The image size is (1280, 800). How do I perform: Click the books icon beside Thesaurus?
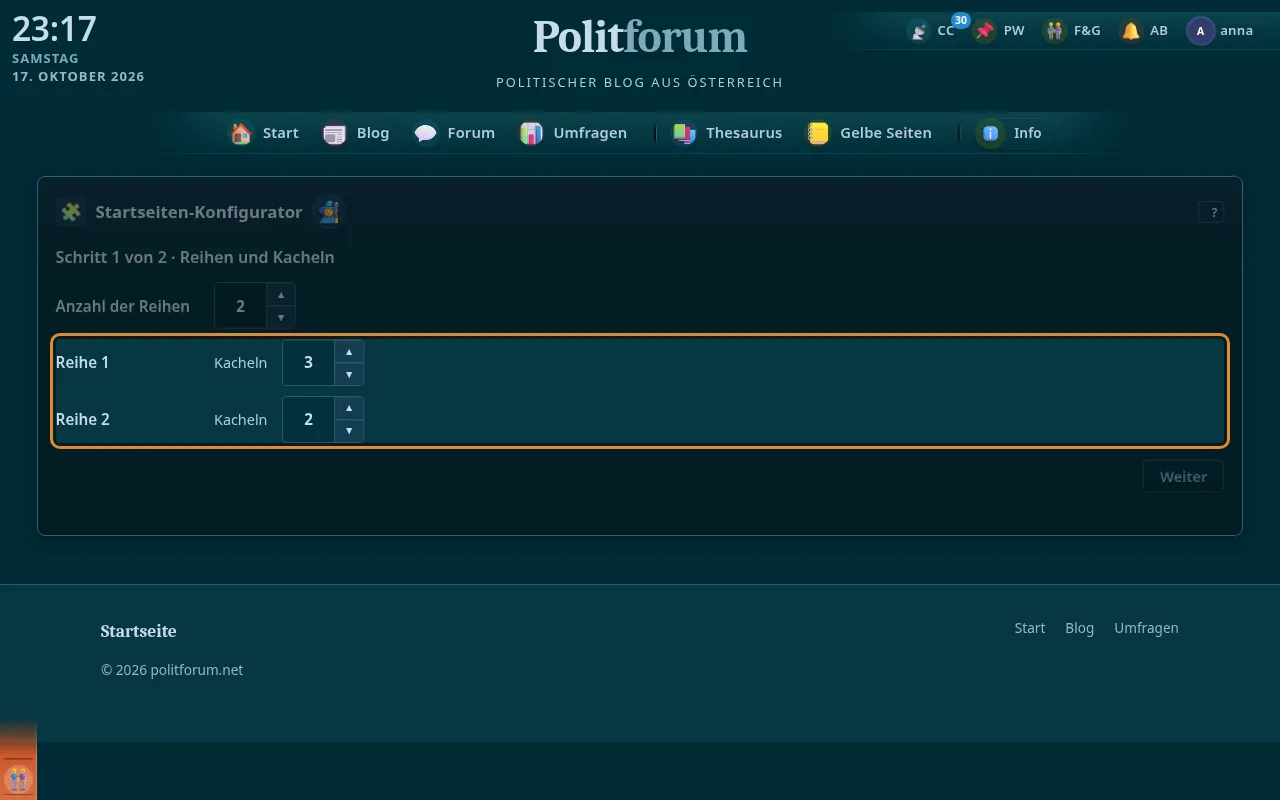point(684,133)
